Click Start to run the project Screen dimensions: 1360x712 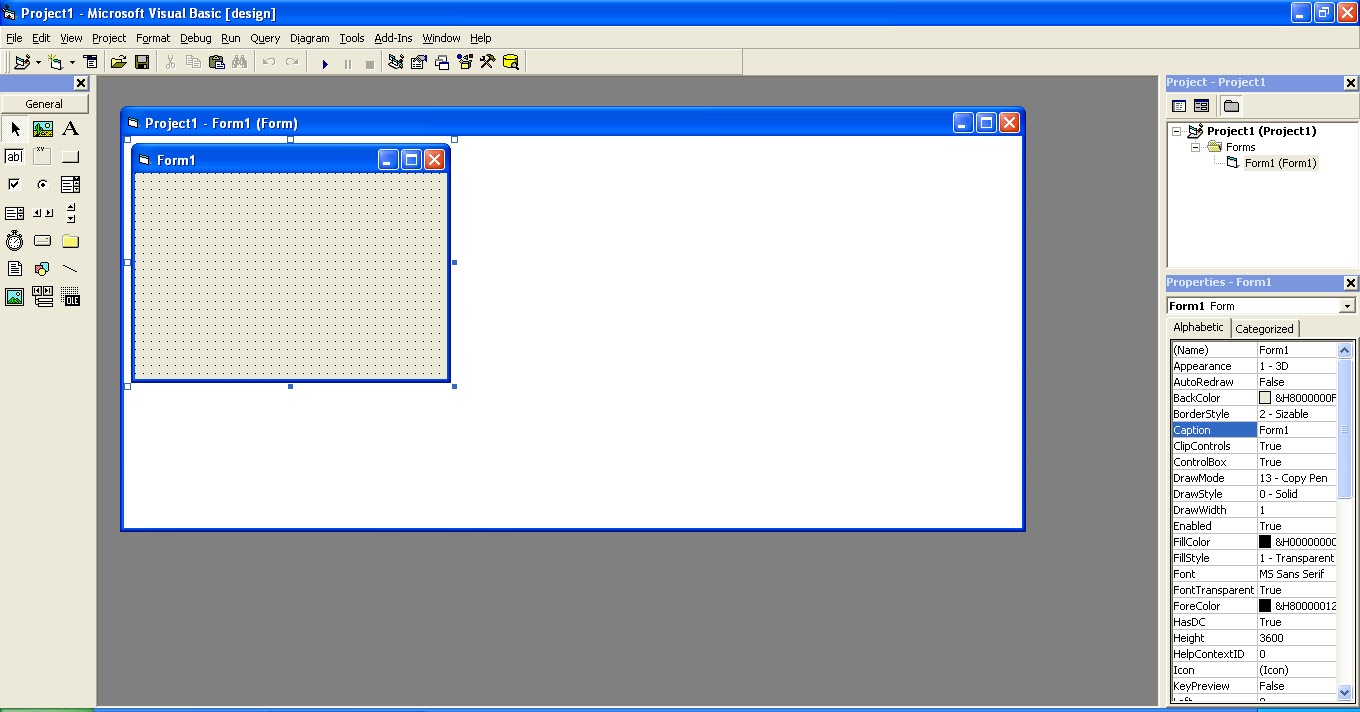click(324, 61)
